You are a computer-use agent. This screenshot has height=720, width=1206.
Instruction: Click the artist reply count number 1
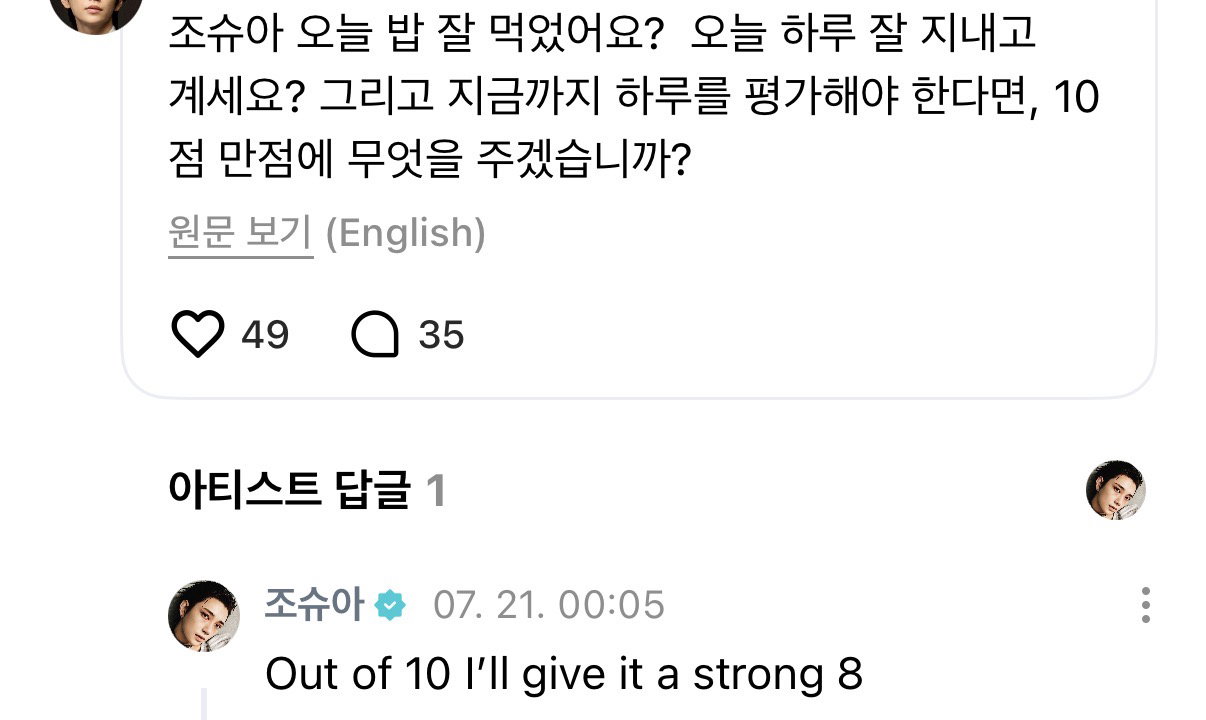click(x=435, y=491)
